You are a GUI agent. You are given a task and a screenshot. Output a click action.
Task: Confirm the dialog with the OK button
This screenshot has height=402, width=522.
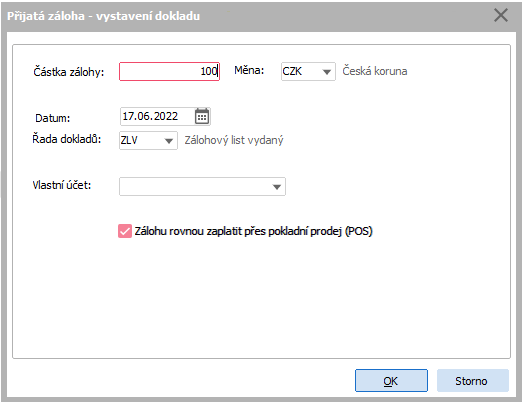point(391,380)
